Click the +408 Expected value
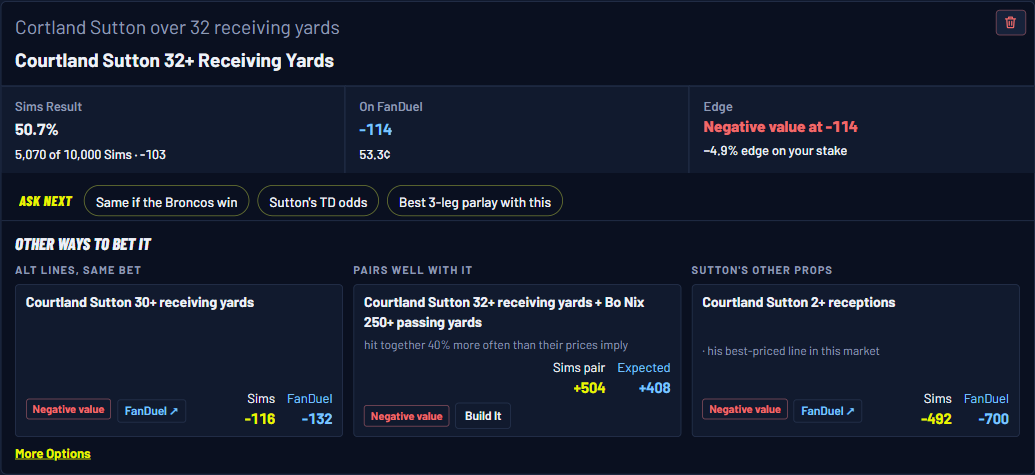The height and width of the screenshot is (475, 1035). tap(654, 388)
